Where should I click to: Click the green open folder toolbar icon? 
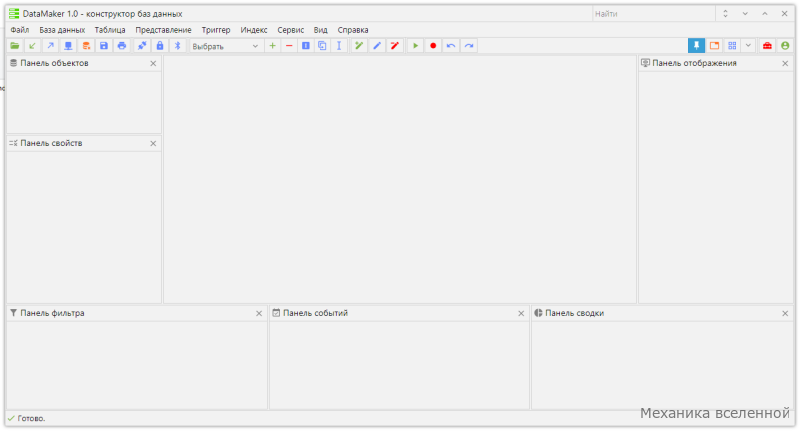pos(15,46)
